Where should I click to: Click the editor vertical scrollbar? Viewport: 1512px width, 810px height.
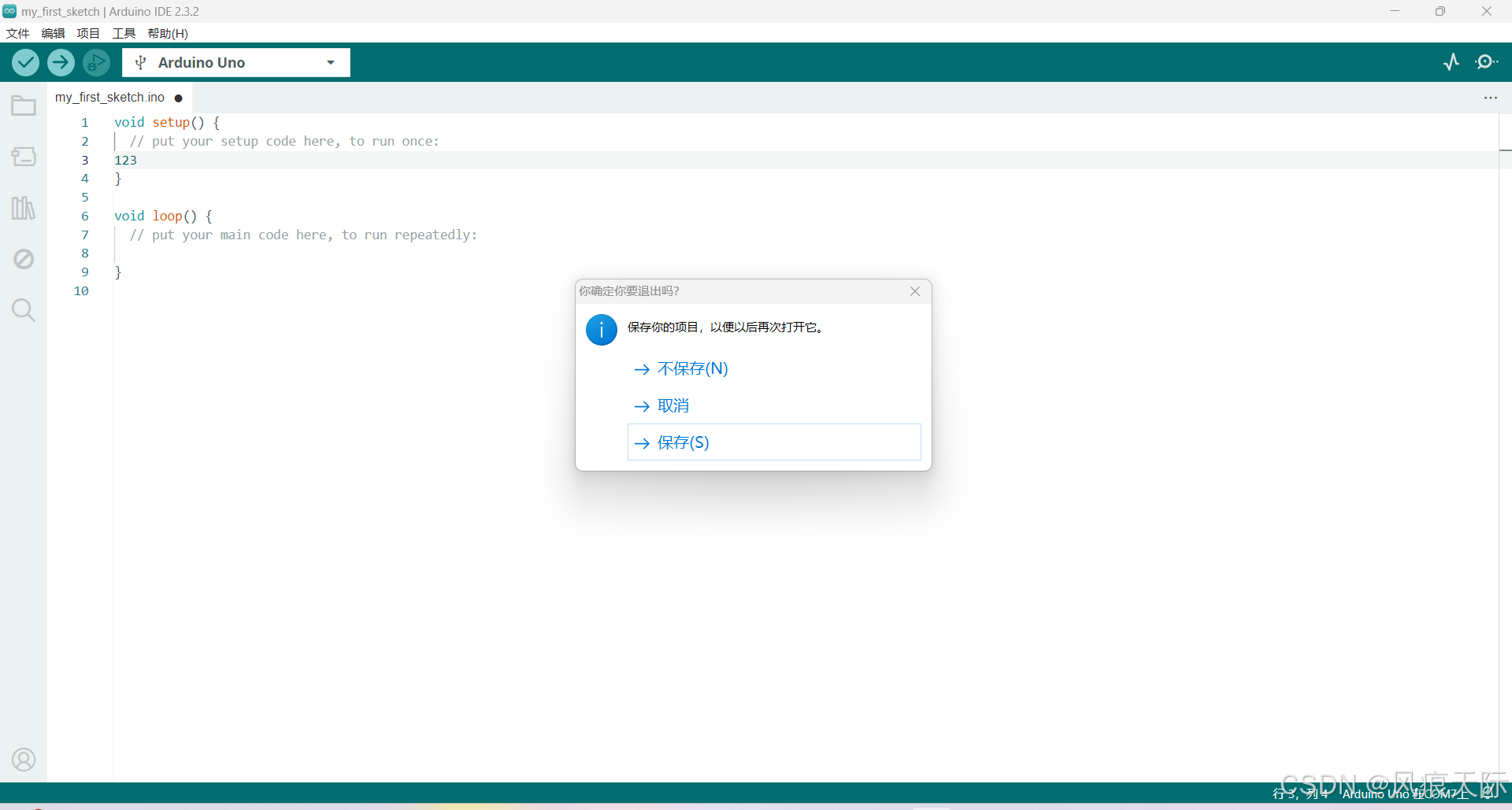click(1505, 447)
